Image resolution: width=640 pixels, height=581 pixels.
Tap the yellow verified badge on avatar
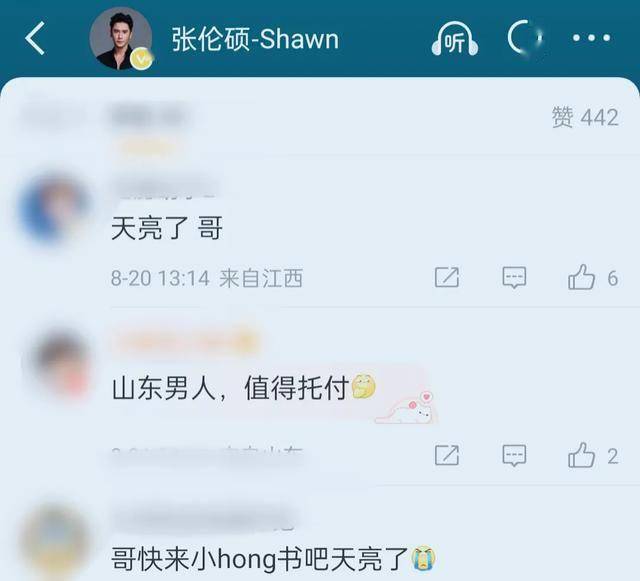(142, 59)
